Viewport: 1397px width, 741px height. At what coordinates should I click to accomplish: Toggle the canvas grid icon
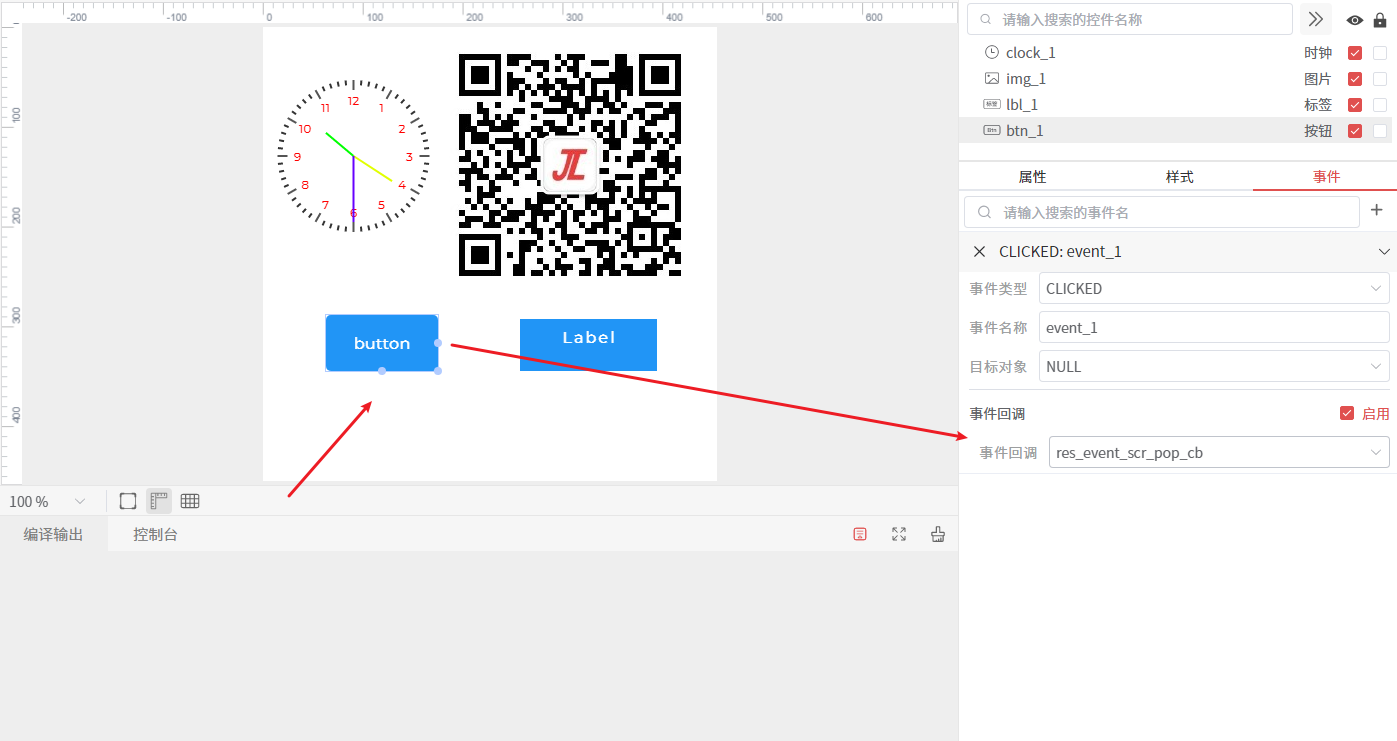(190, 501)
